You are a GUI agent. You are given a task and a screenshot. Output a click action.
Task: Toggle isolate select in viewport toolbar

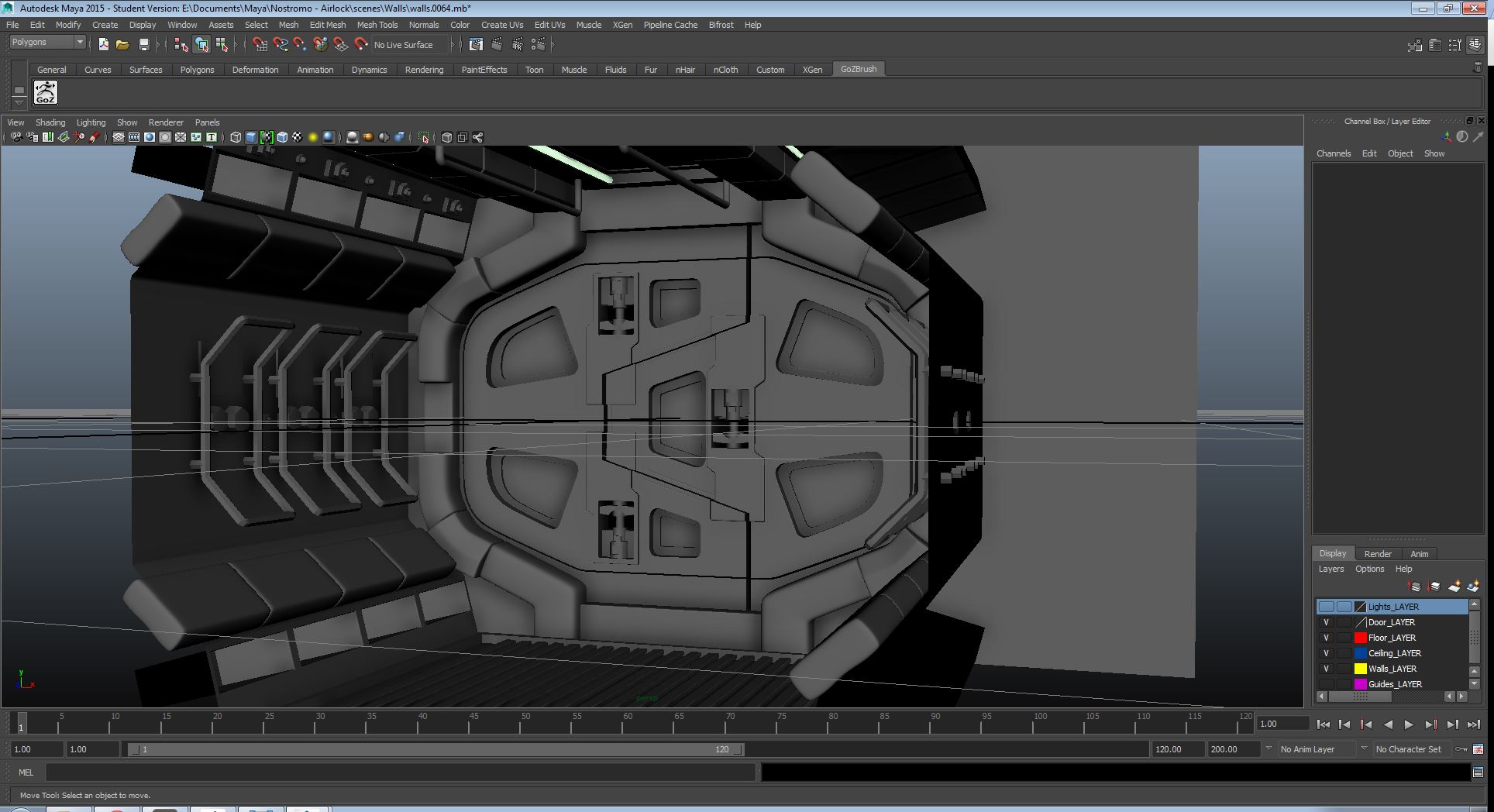(424, 137)
